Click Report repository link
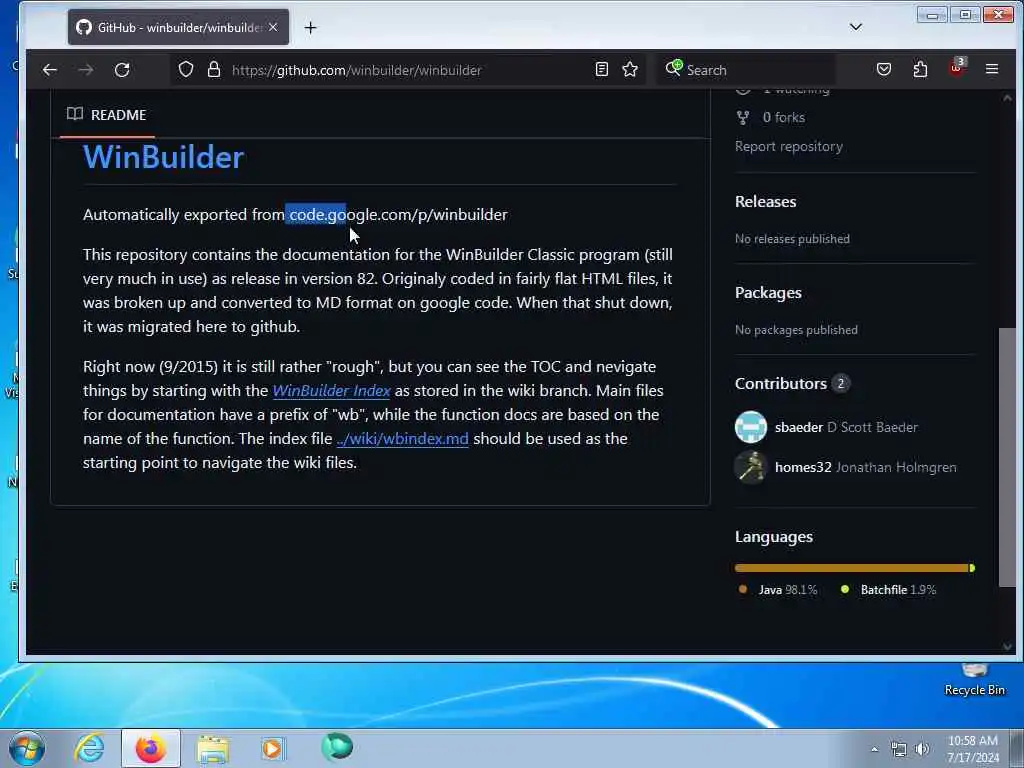1024x768 pixels. (788, 146)
